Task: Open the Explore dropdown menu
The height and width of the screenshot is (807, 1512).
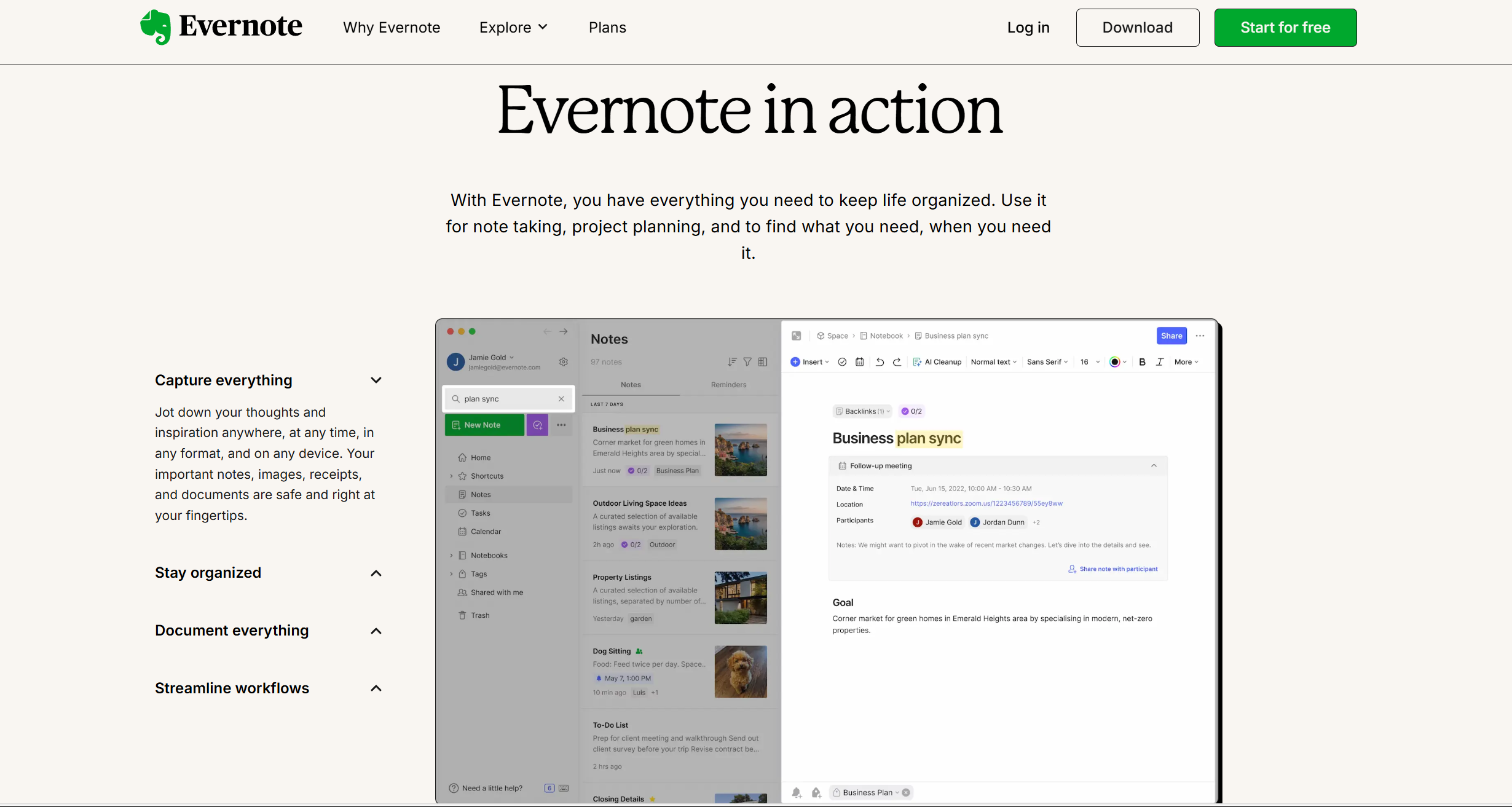Action: point(514,28)
